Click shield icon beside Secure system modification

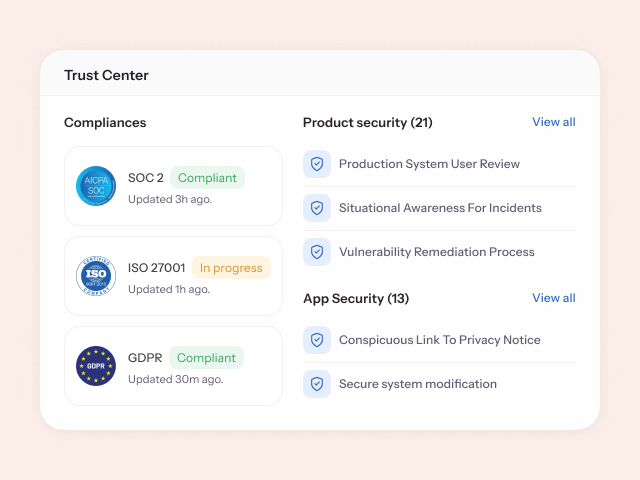(x=317, y=384)
